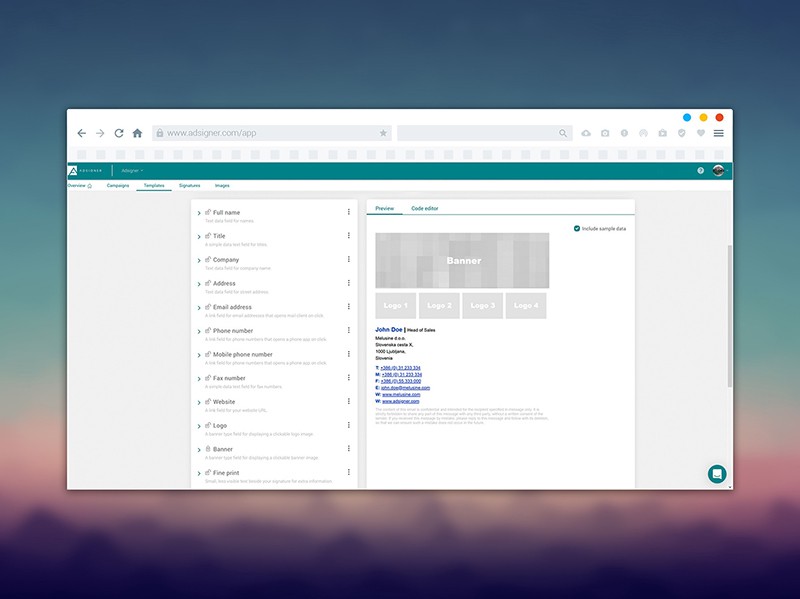Open three-dot menu for Company field
This screenshot has height=599, width=800.
[x=348, y=259]
